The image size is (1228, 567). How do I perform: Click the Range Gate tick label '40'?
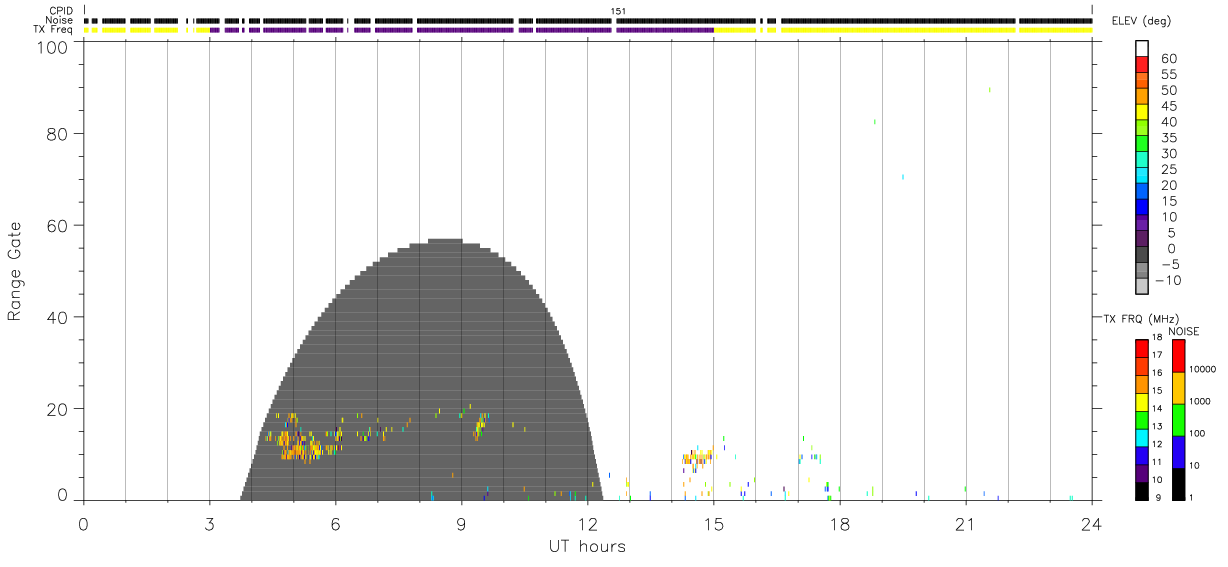(56, 317)
